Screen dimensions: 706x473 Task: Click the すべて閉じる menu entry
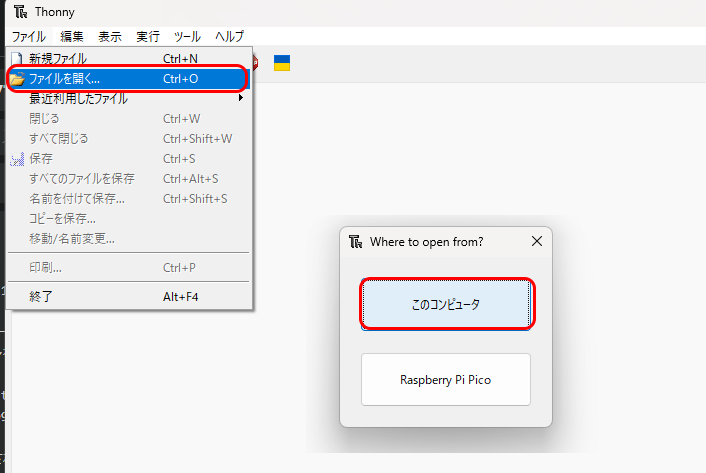point(129,139)
